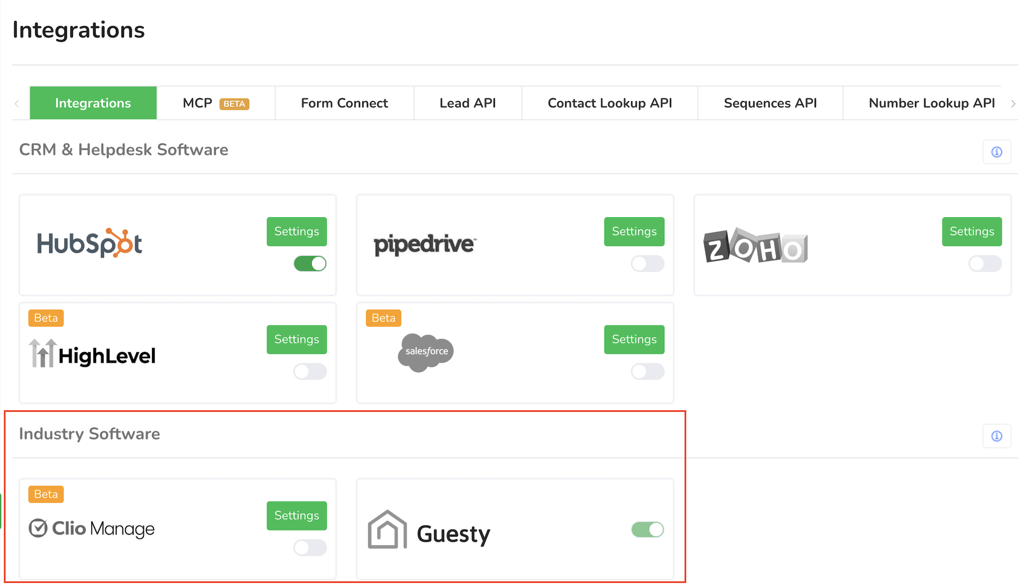Screen dimensions: 1024x586
Task: Click the Integrations page heading
Action: [x=78, y=30]
